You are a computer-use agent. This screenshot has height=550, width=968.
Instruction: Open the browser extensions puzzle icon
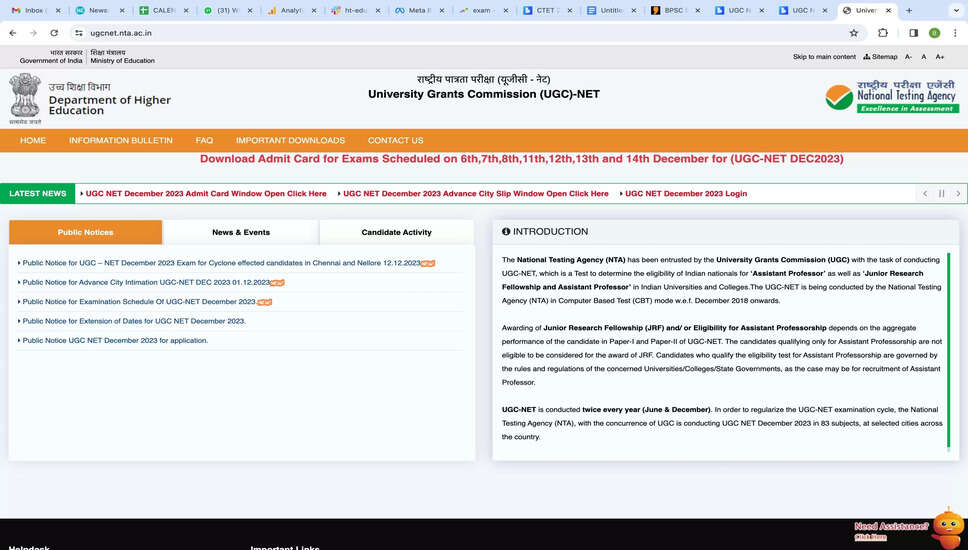tap(883, 33)
